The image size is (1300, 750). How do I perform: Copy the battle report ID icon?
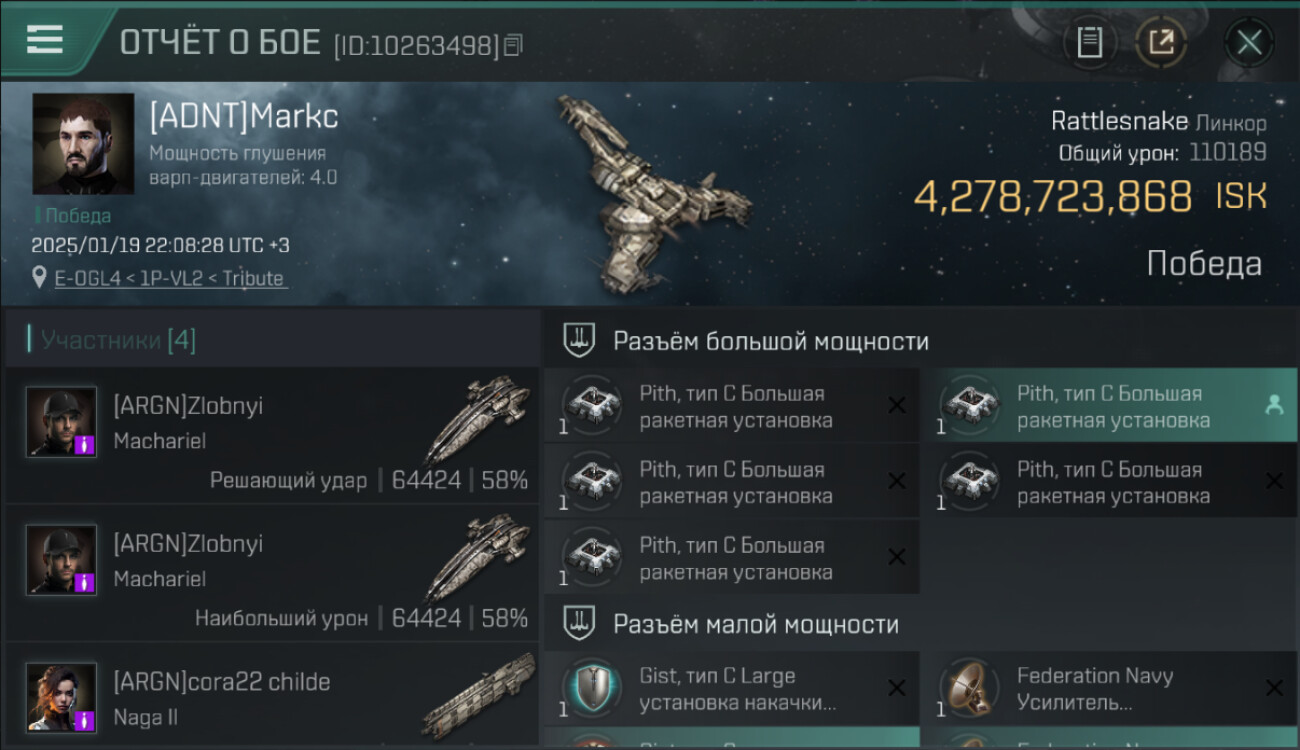coord(513,45)
